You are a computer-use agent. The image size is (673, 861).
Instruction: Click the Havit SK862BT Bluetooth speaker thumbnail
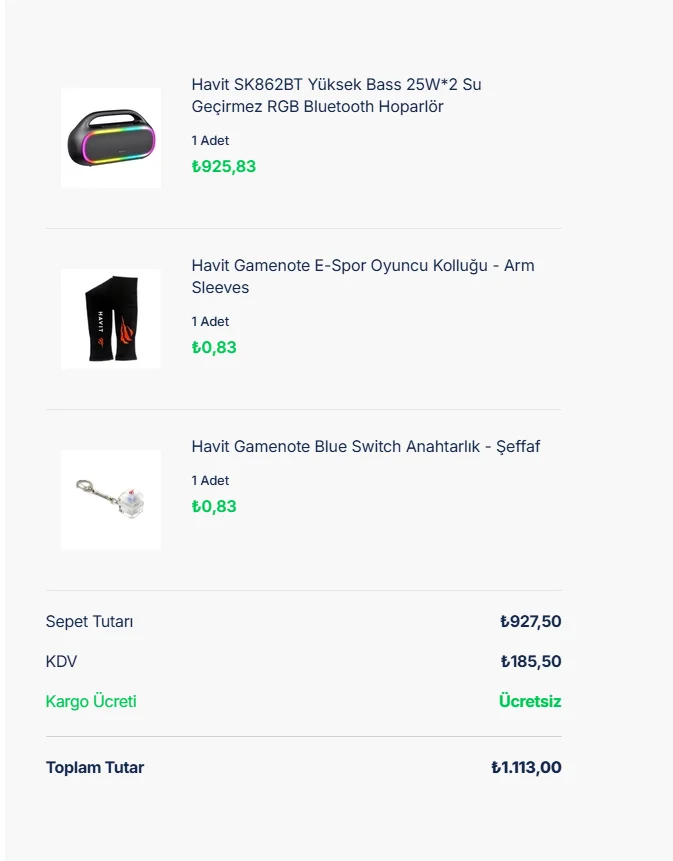111,138
